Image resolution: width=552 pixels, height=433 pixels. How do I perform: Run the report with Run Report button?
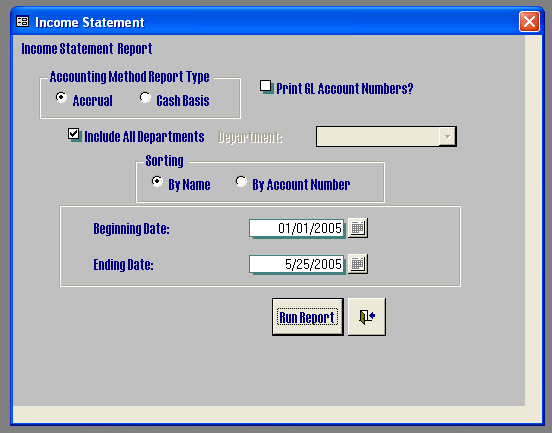[307, 317]
